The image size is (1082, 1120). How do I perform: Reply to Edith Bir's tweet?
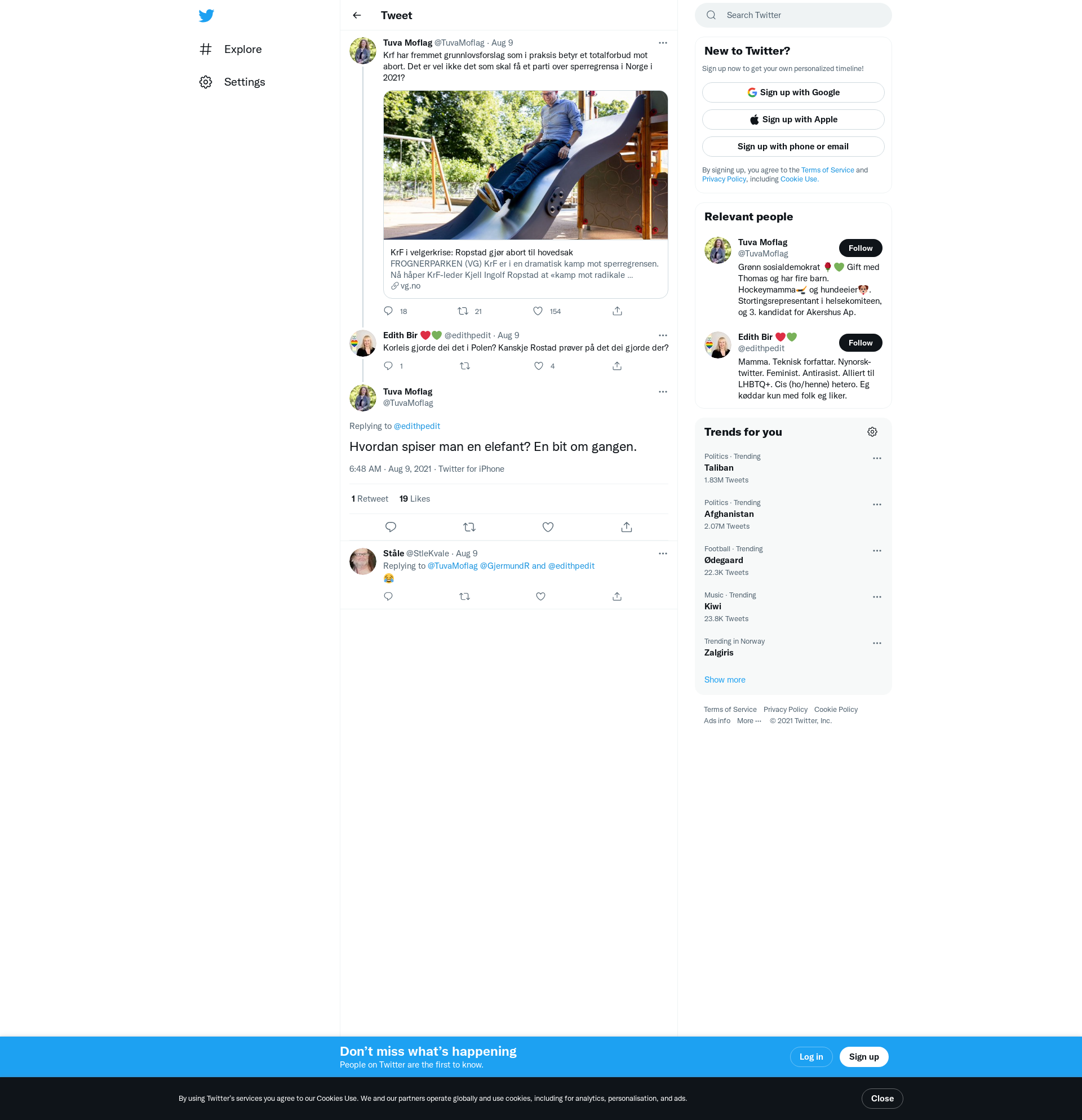click(388, 366)
